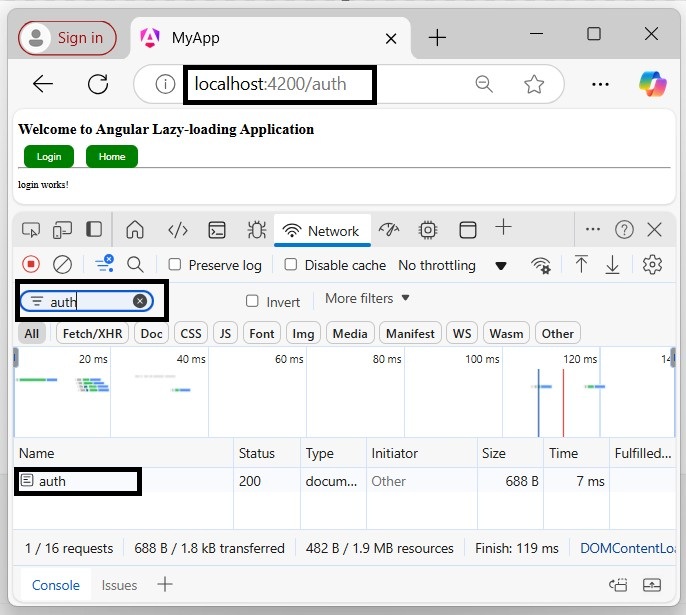Open the Welcome home icon tab
Viewport: 686px width, 615px height.
135,230
